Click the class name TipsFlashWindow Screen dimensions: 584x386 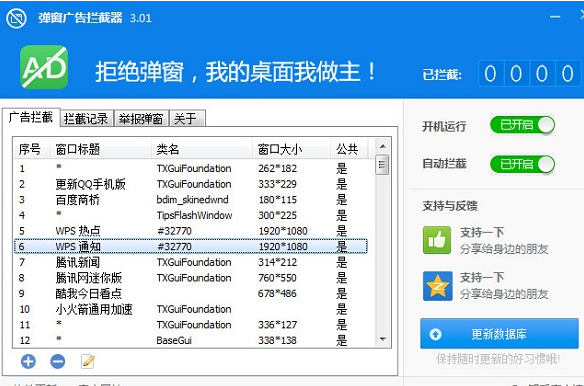click(x=194, y=215)
